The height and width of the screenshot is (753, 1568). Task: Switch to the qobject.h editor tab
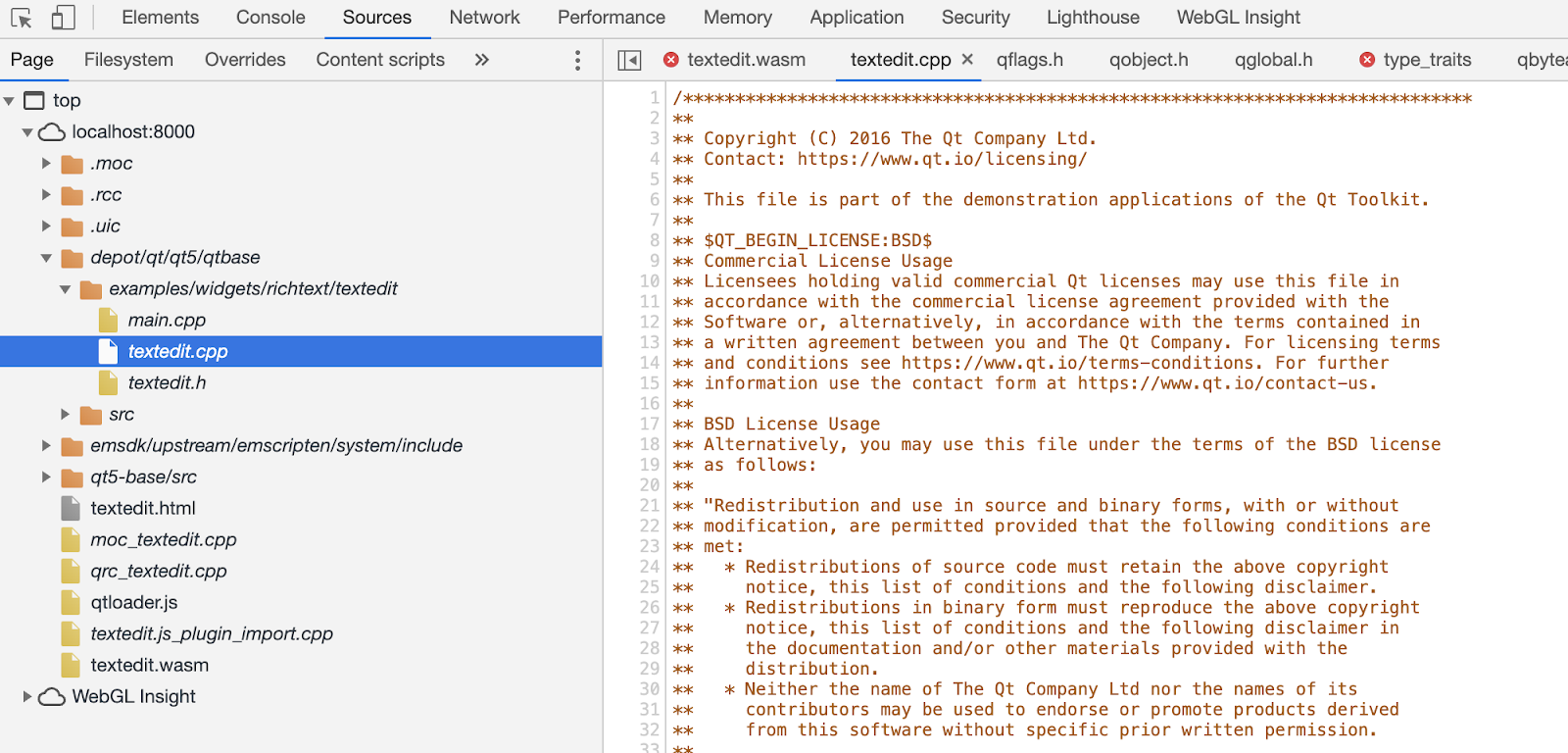1149,60
